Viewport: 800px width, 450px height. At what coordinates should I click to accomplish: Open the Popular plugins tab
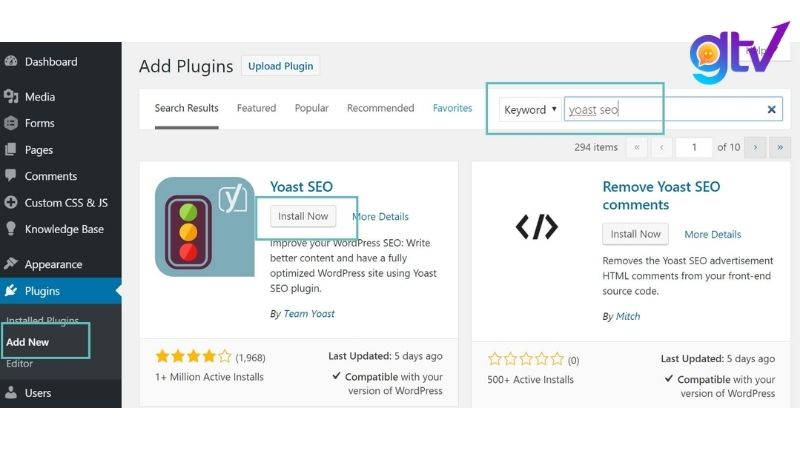click(x=312, y=108)
